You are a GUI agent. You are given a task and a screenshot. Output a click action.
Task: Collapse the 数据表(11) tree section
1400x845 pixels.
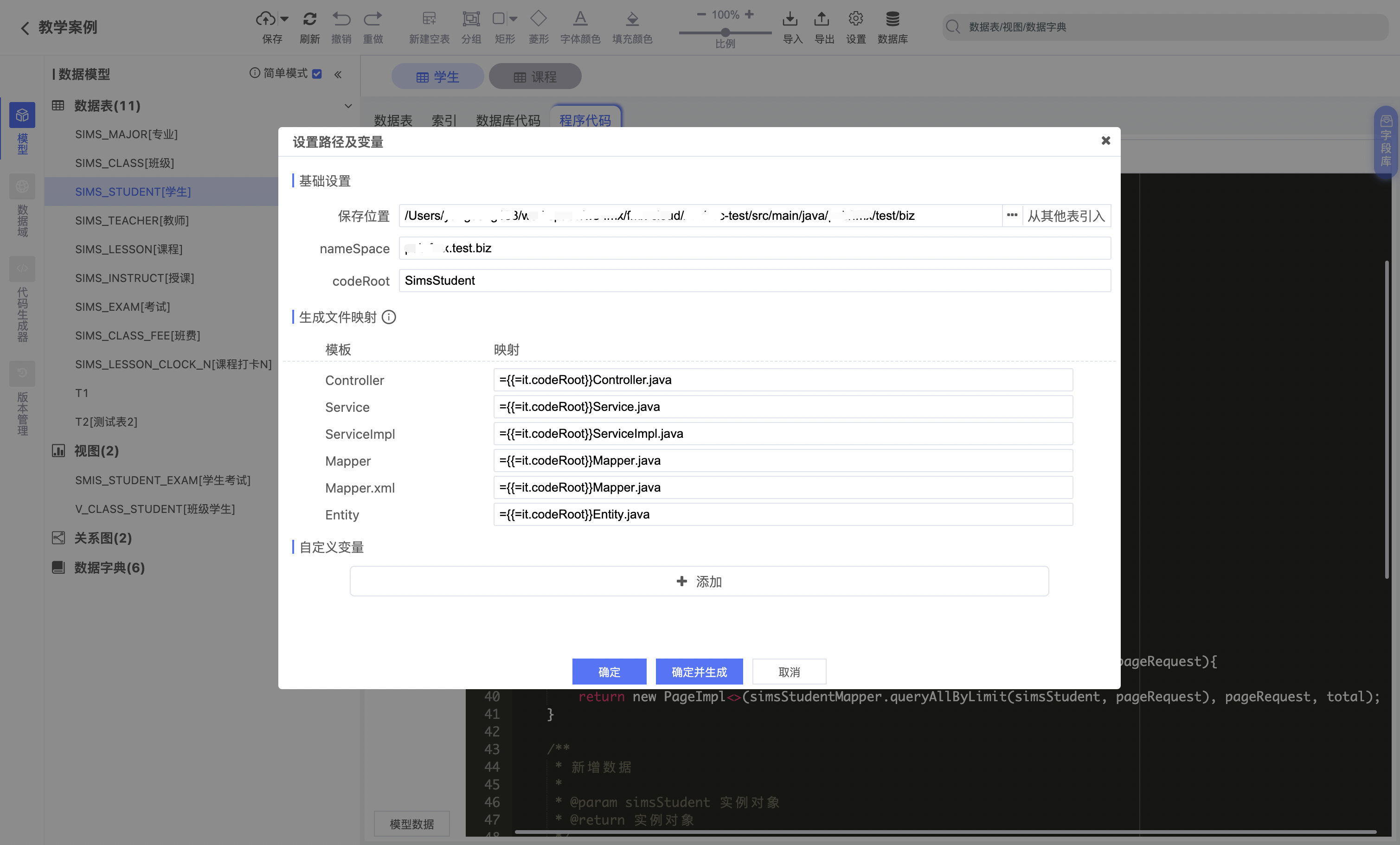pyautogui.click(x=348, y=106)
